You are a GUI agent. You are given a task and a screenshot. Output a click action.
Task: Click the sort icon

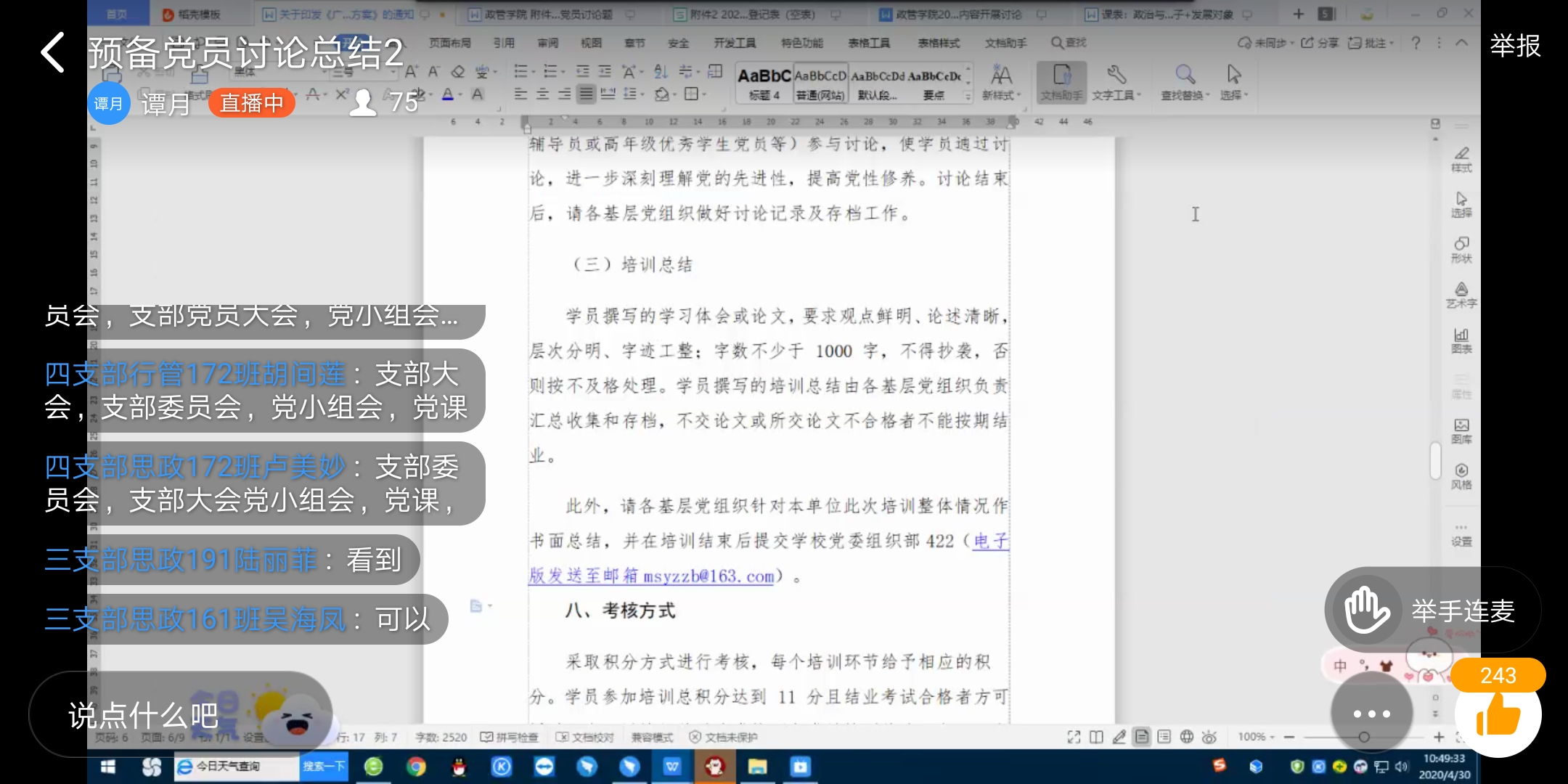(660, 71)
